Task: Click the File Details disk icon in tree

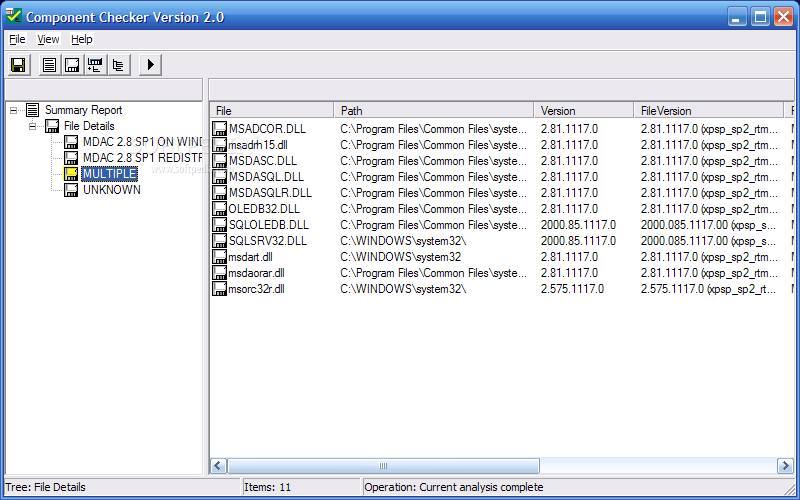Action: click(52, 126)
